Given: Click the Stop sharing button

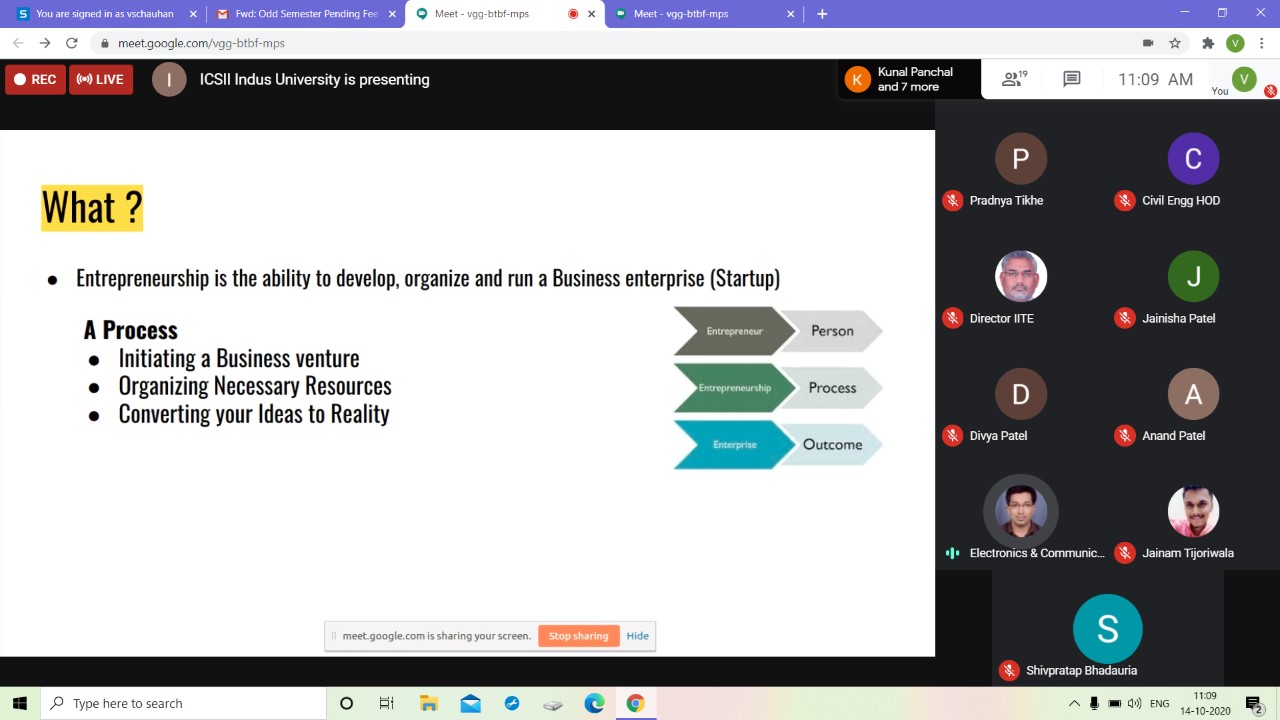Looking at the screenshot, I should [578, 636].
